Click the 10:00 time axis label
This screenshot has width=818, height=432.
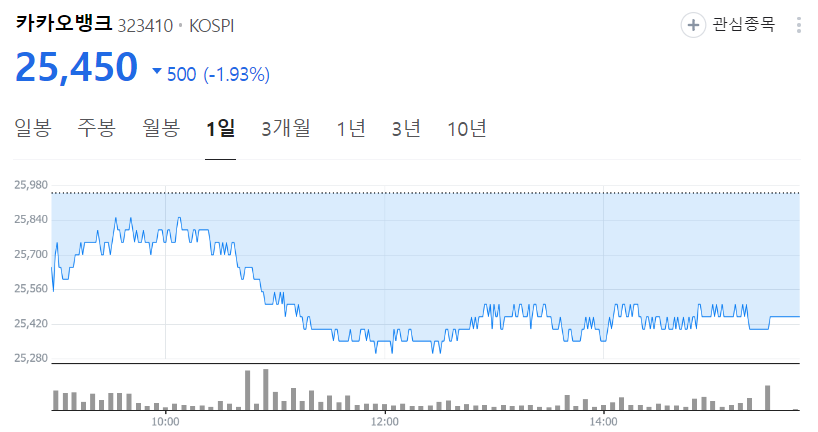(165, 422)
